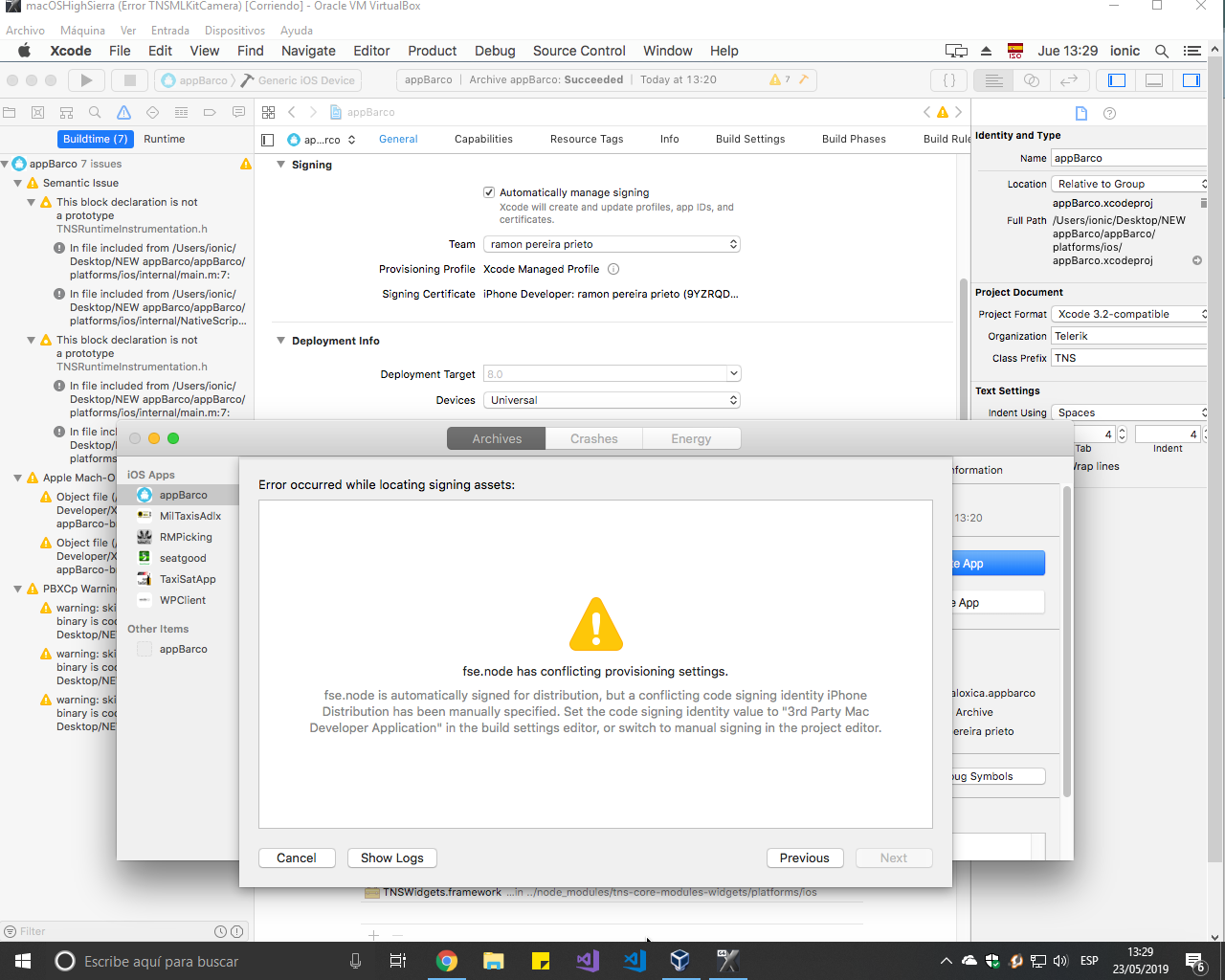Viewport: 1225px width, 980px height.
Task: Open the Build Phases tab
Action: pos(854,139)
